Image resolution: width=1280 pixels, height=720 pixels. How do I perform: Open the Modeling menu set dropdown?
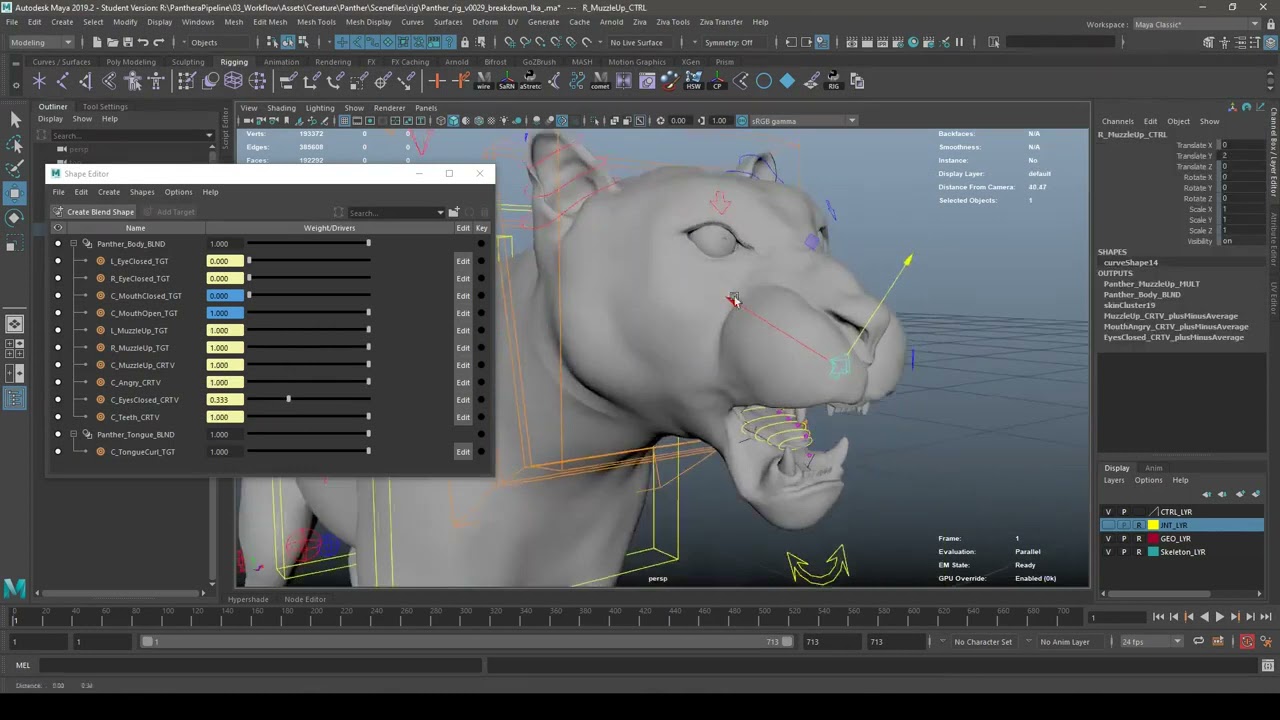click(40, 42)
